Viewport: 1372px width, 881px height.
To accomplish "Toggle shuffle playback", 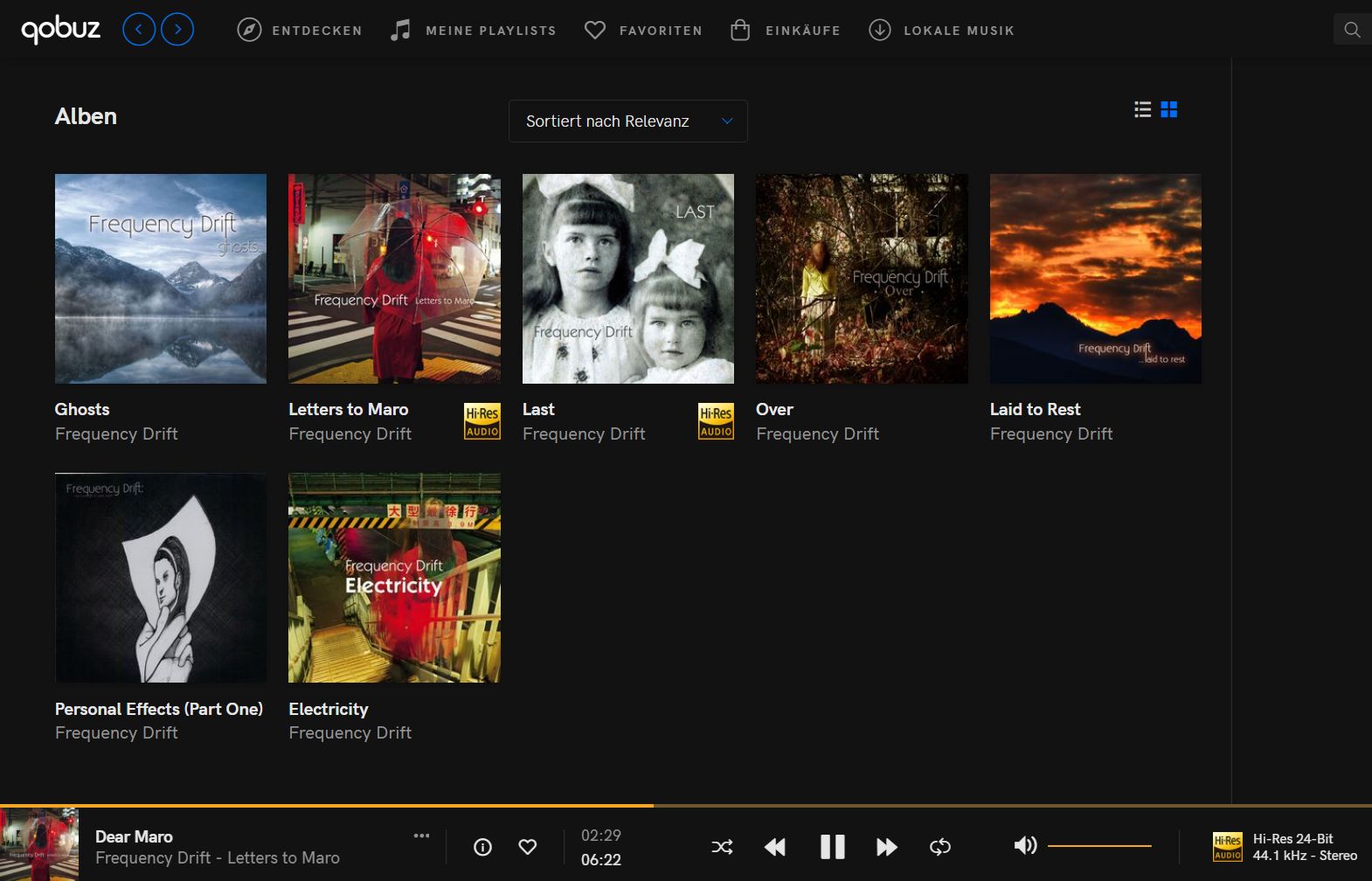I will [x=722, y=847].
